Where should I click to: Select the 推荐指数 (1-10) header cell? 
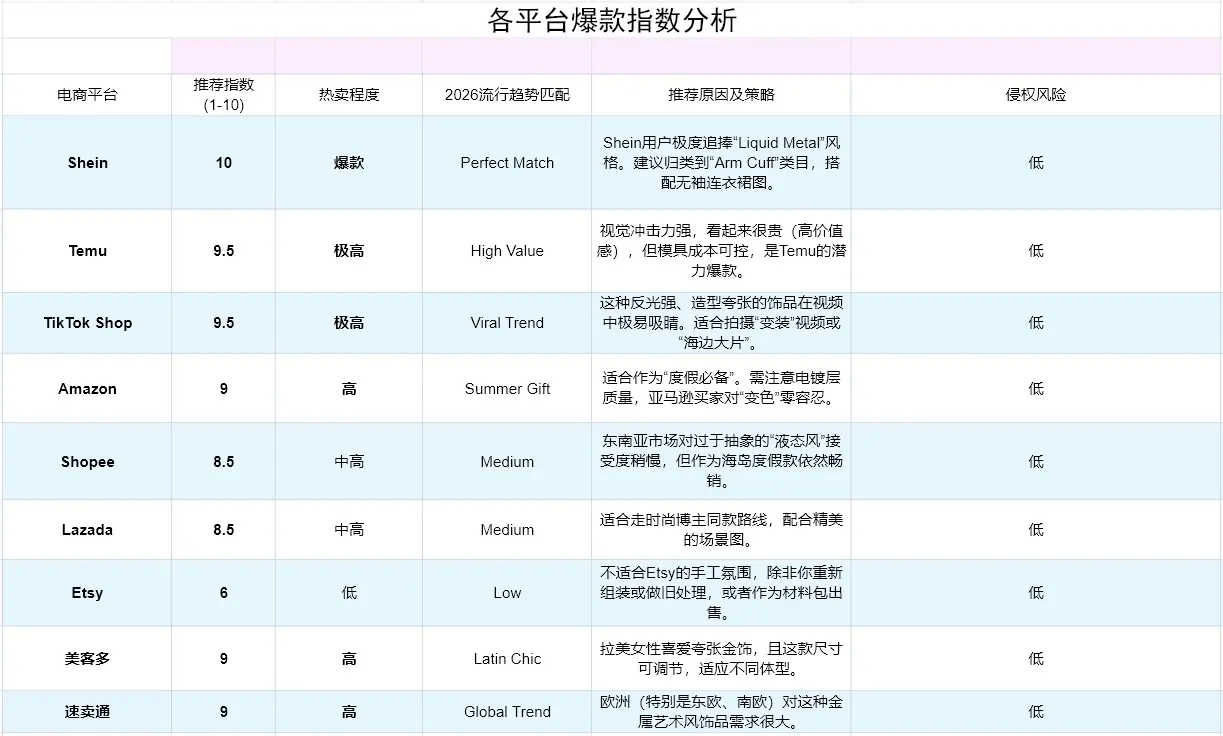point(224,95)
